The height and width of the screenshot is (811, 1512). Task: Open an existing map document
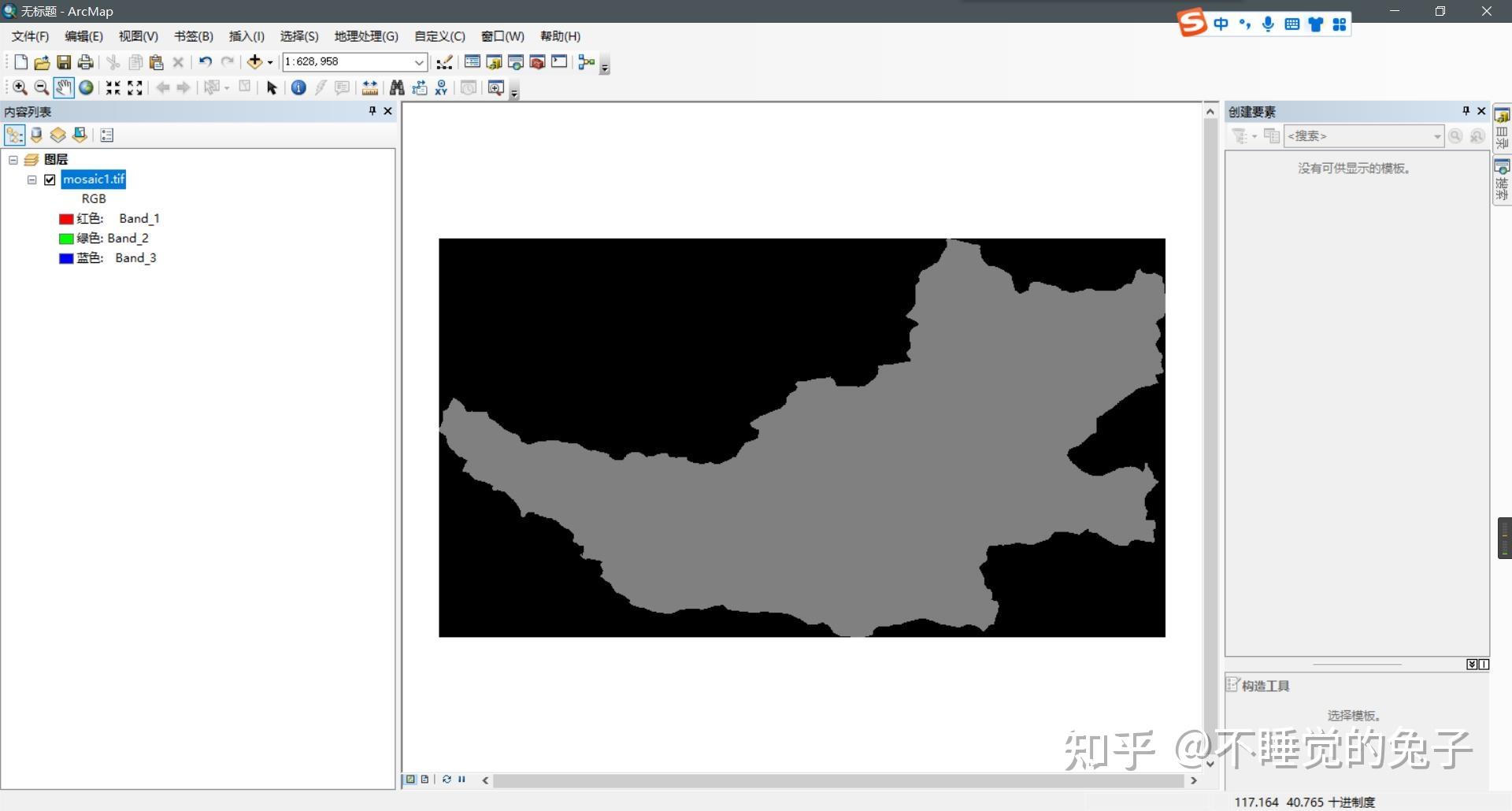[42, 62]
